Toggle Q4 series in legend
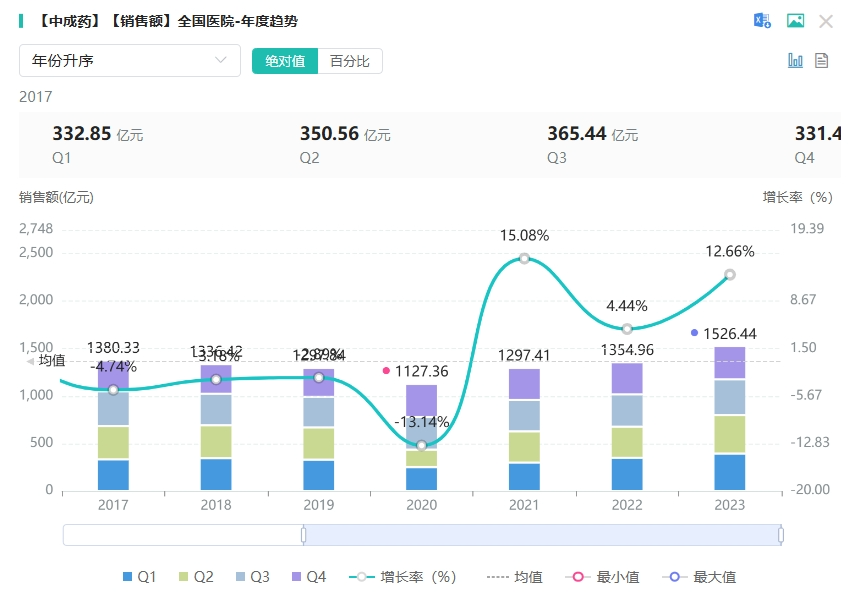854x596 pixels. click(308, 577)
